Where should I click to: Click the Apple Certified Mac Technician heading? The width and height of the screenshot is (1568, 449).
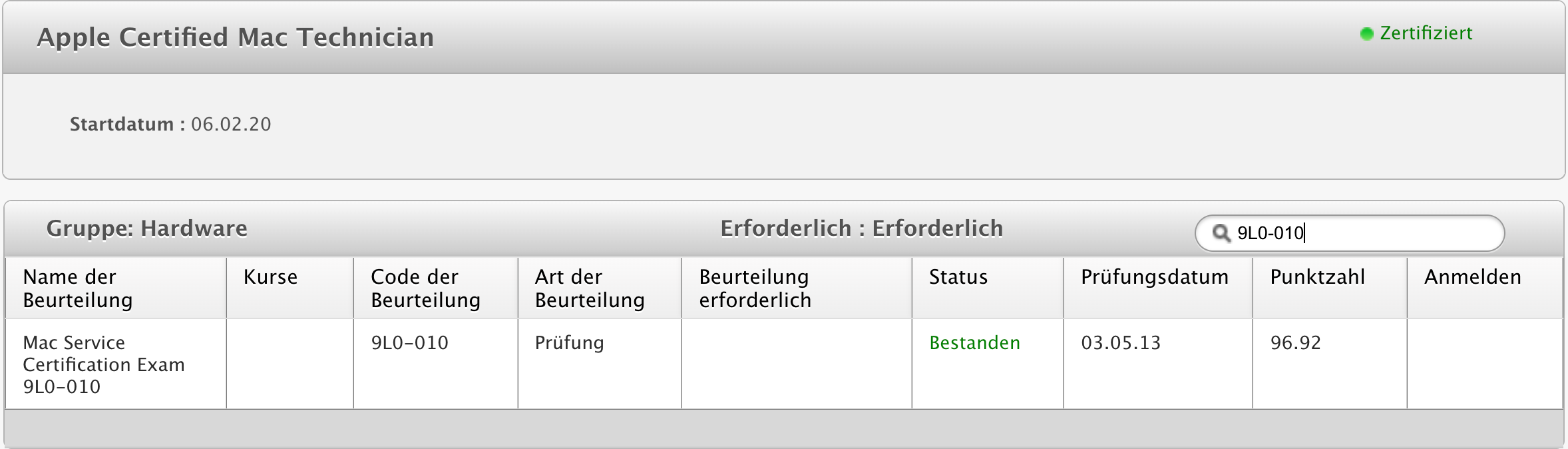pyautogui.click(x=235, y=37)
